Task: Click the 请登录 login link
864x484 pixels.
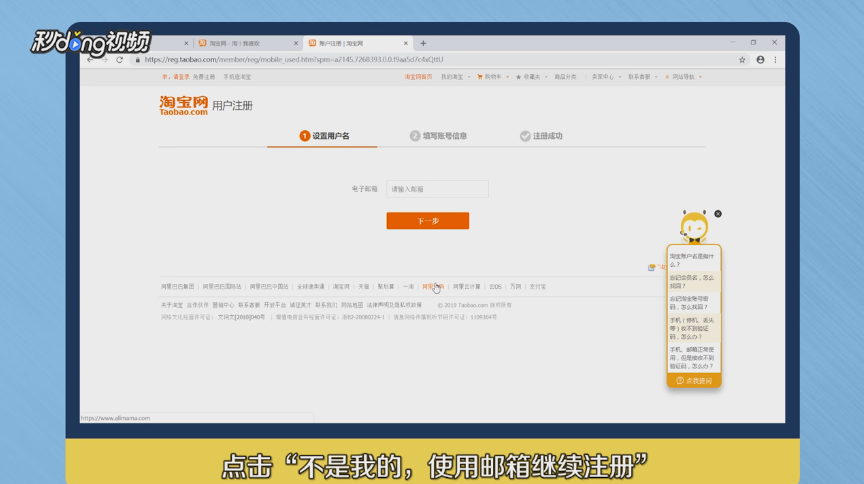Action: pyautogui.click(x=181, y=77)
